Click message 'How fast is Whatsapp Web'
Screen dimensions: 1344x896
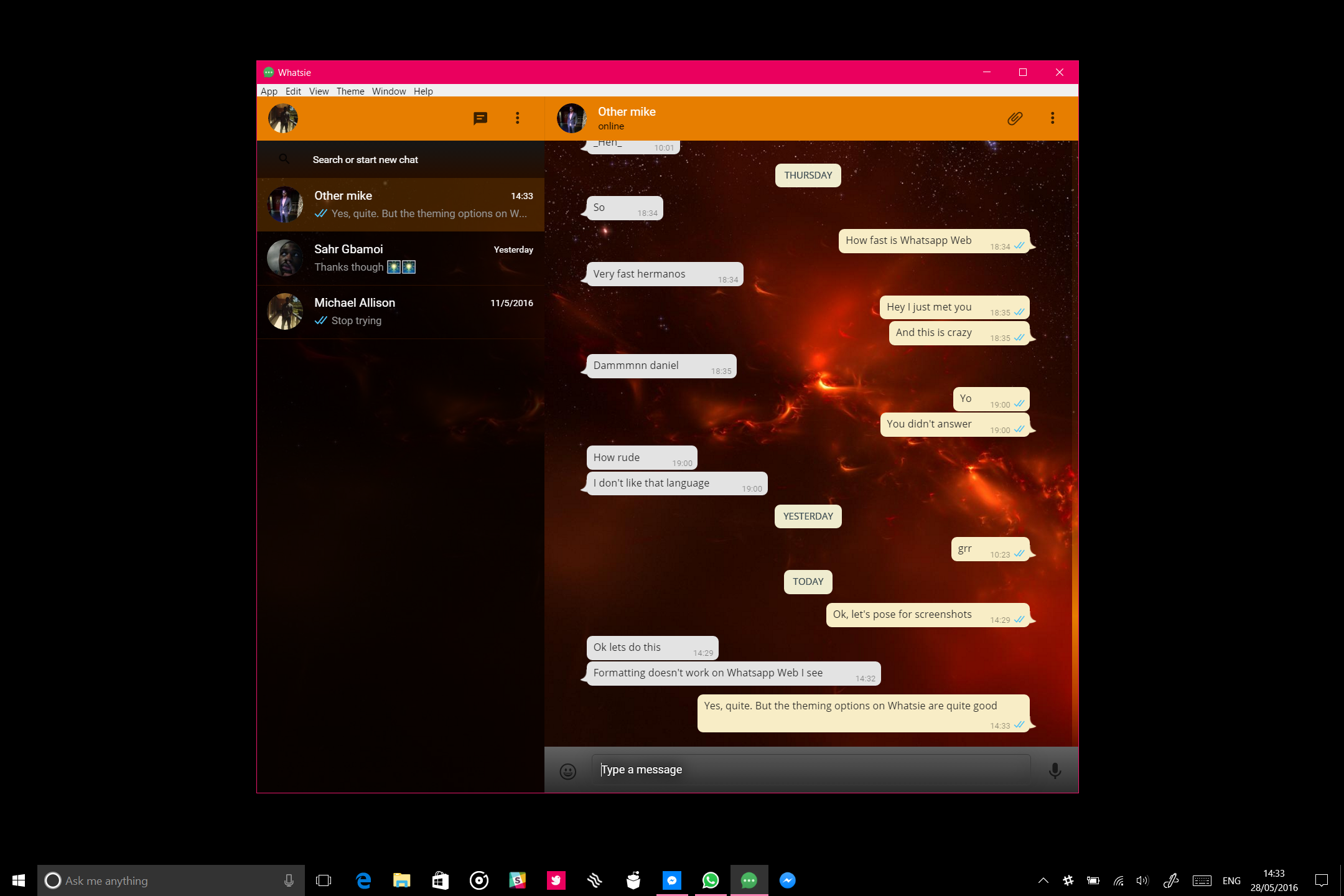[x=933, y=241]
